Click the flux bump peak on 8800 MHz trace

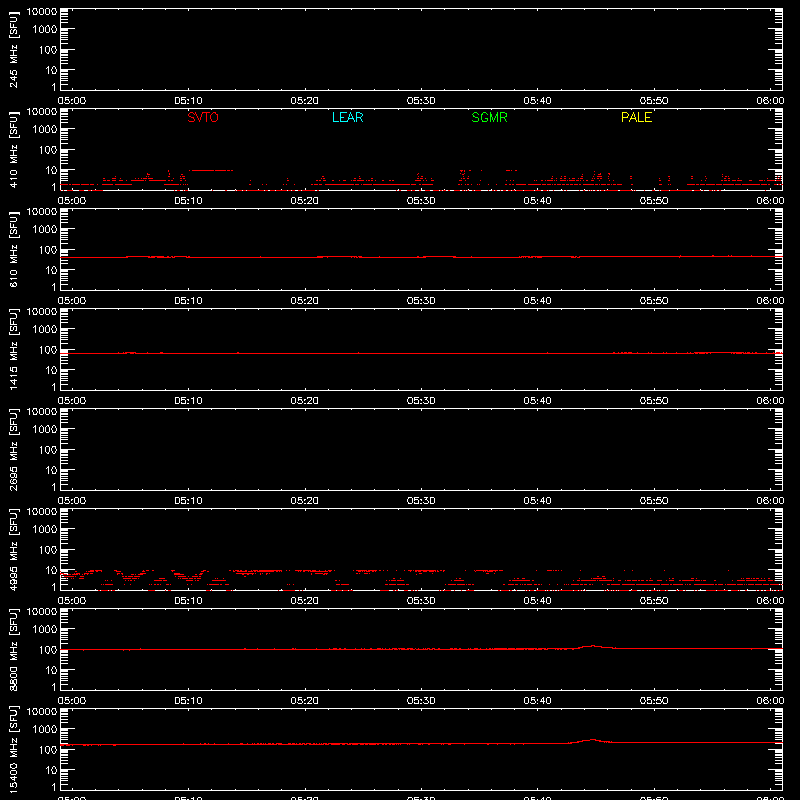[x=592, y=646]
